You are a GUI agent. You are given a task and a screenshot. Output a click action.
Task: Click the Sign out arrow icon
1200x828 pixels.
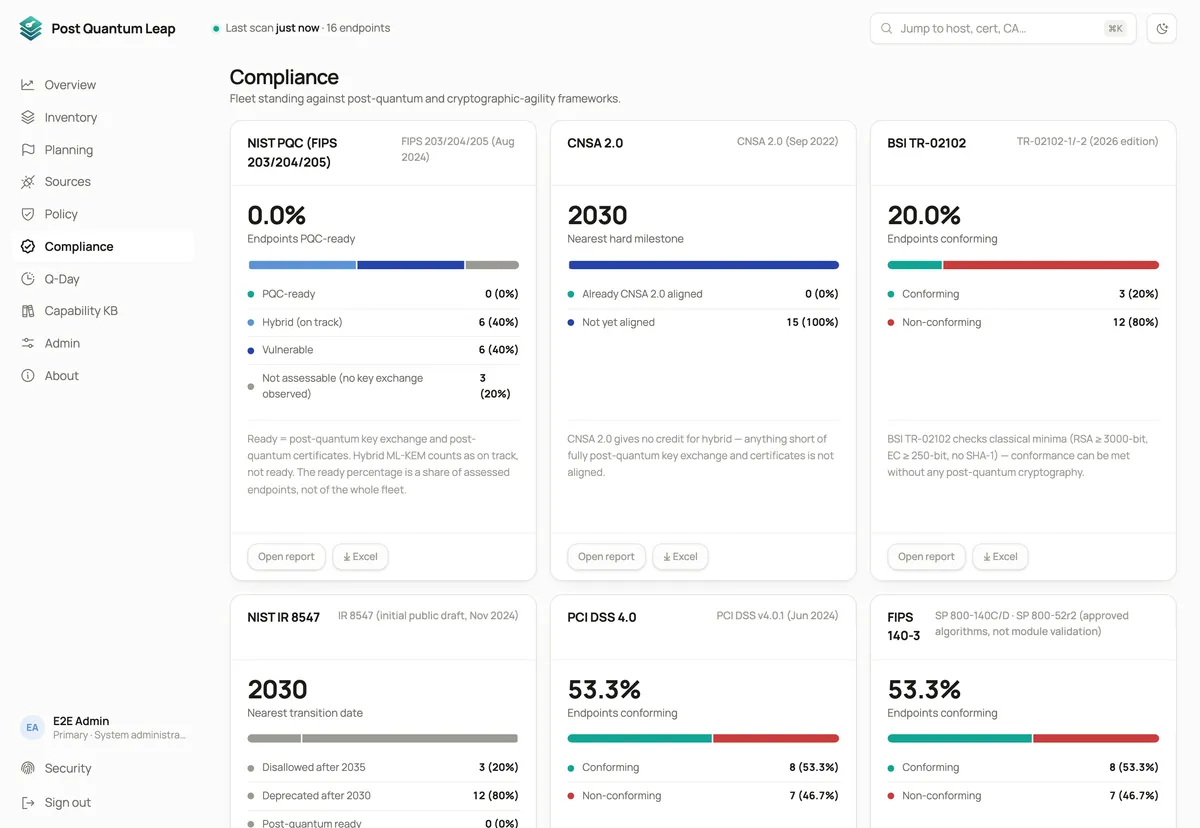(28, 803)
